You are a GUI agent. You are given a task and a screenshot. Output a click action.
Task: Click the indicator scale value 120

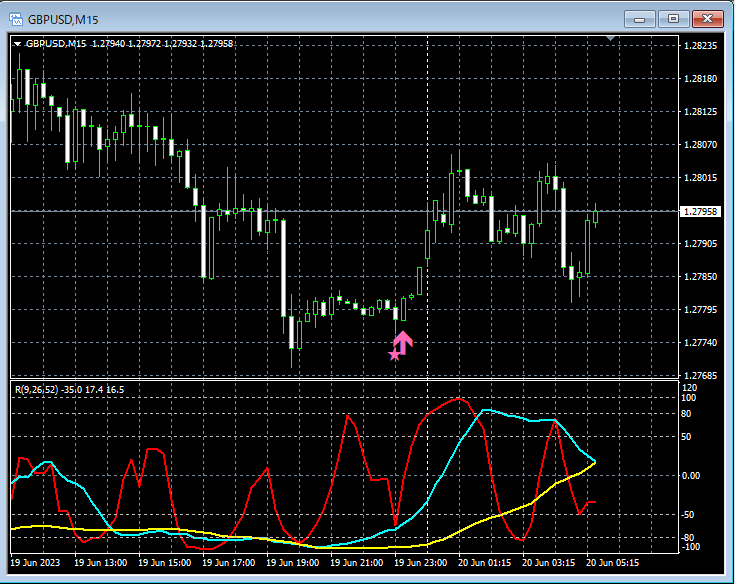690,388
